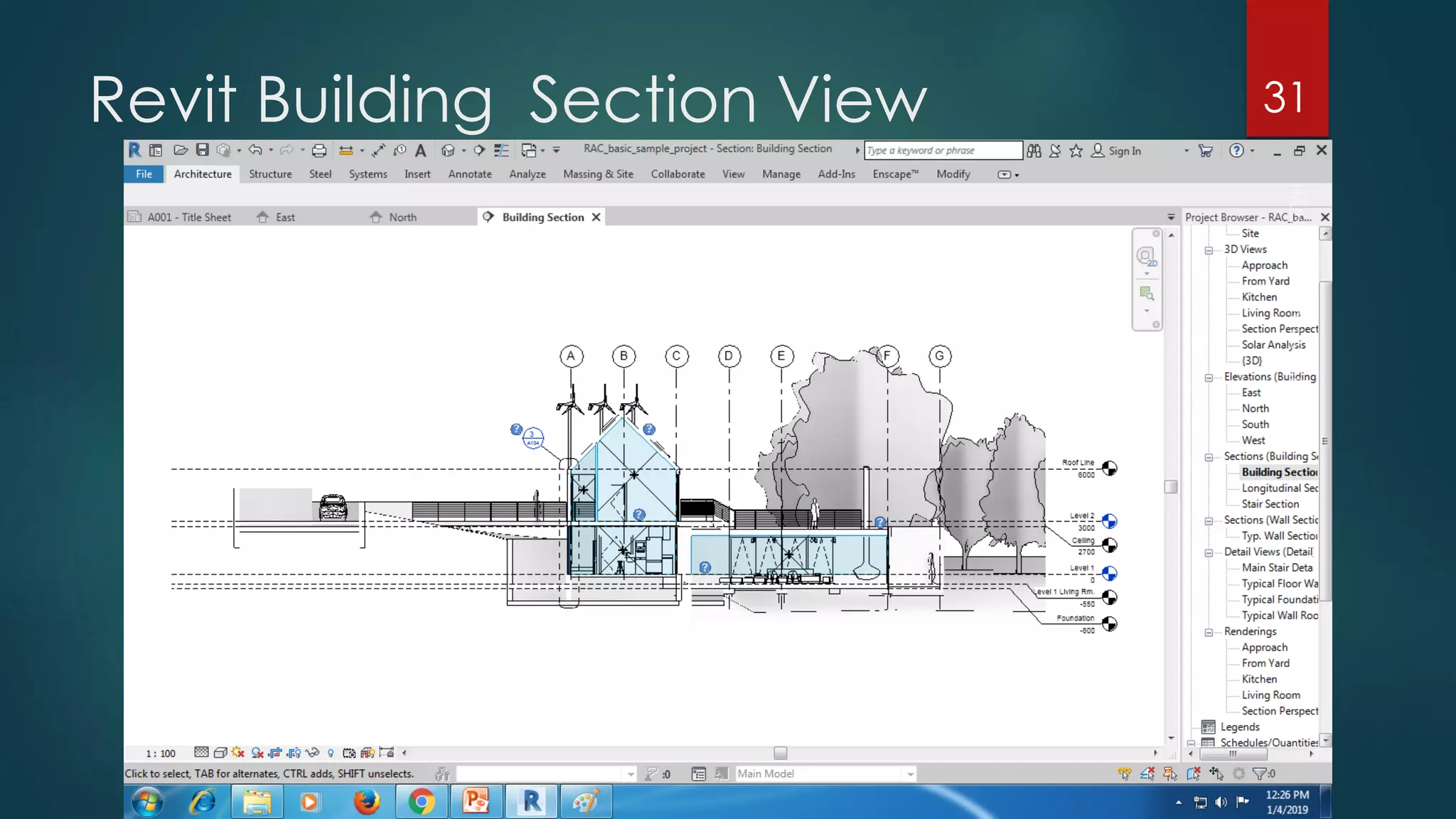Click the Favorites star icon

[1076, 151]
